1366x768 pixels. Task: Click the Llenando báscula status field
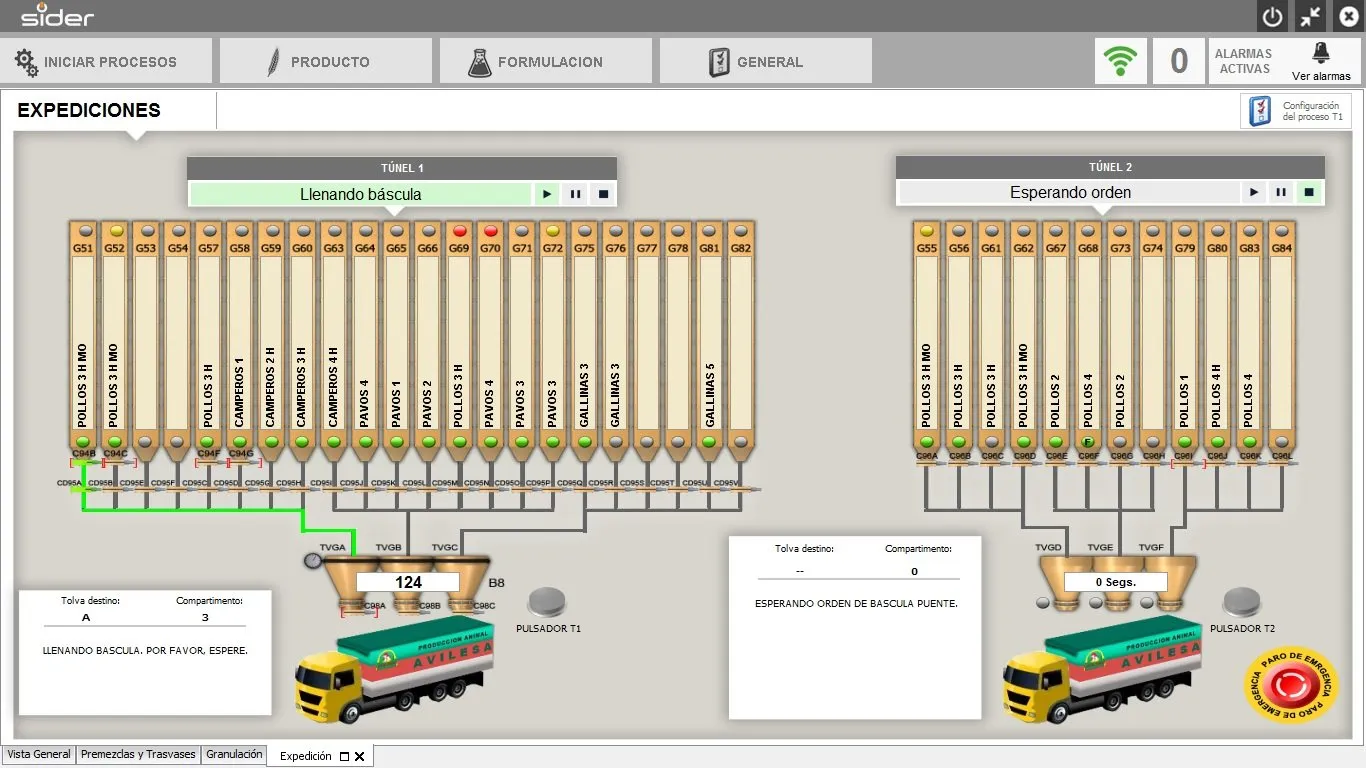pyautogui.click(x=361, y=194)
